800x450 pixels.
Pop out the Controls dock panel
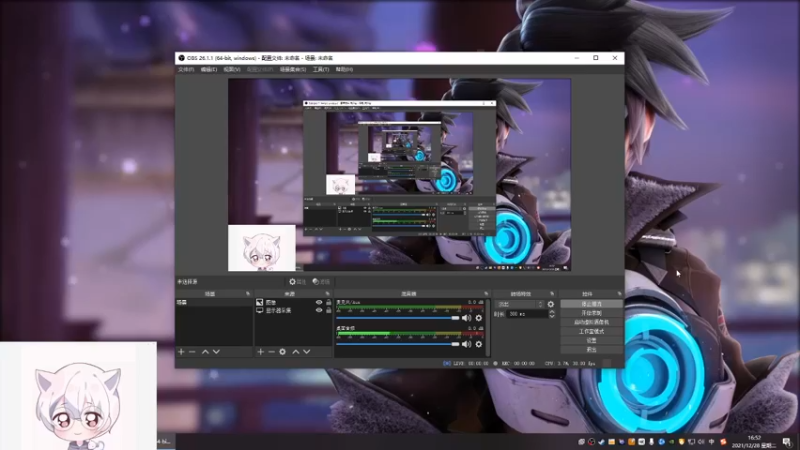[619, 294]
